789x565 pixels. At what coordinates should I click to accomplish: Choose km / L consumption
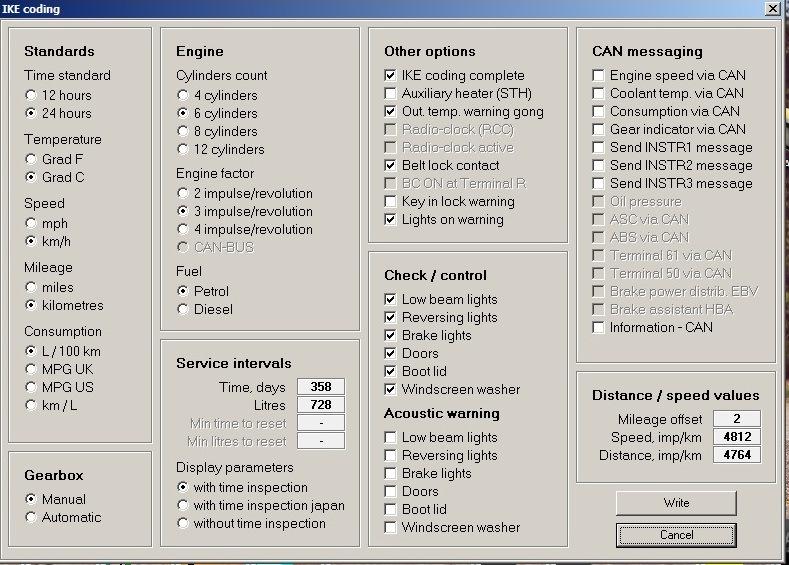coord(31,405)
